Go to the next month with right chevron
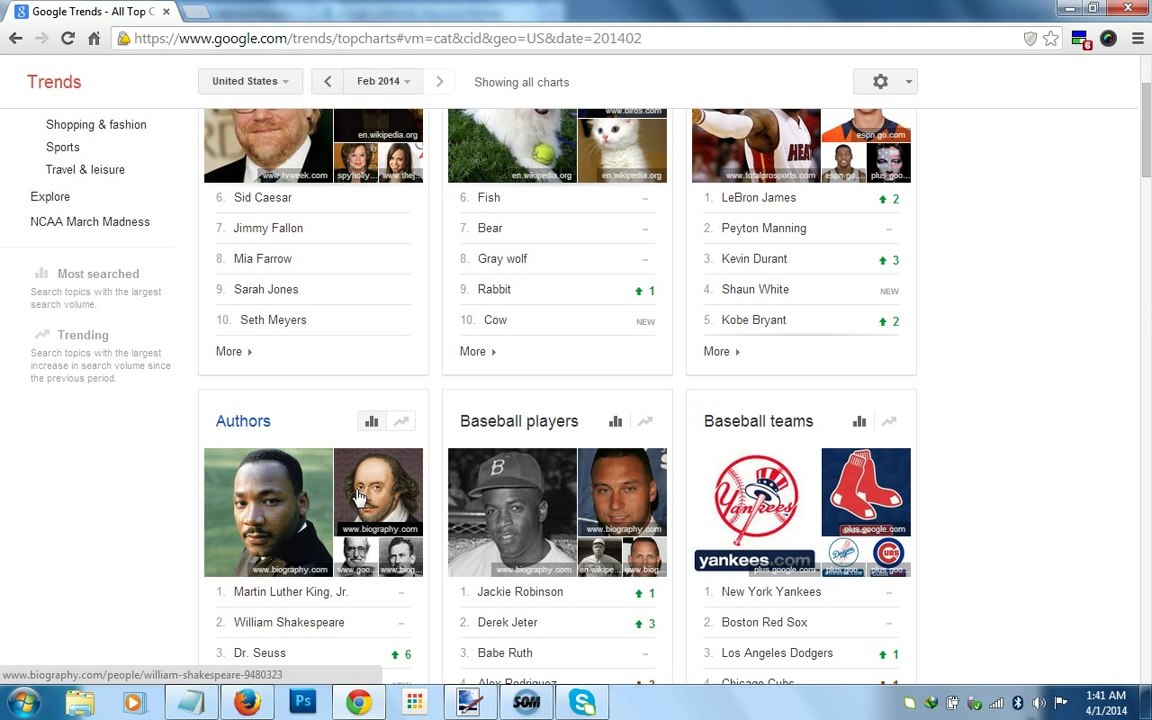The width and height of the screenshot is (1152, 720). pos(439,82)
